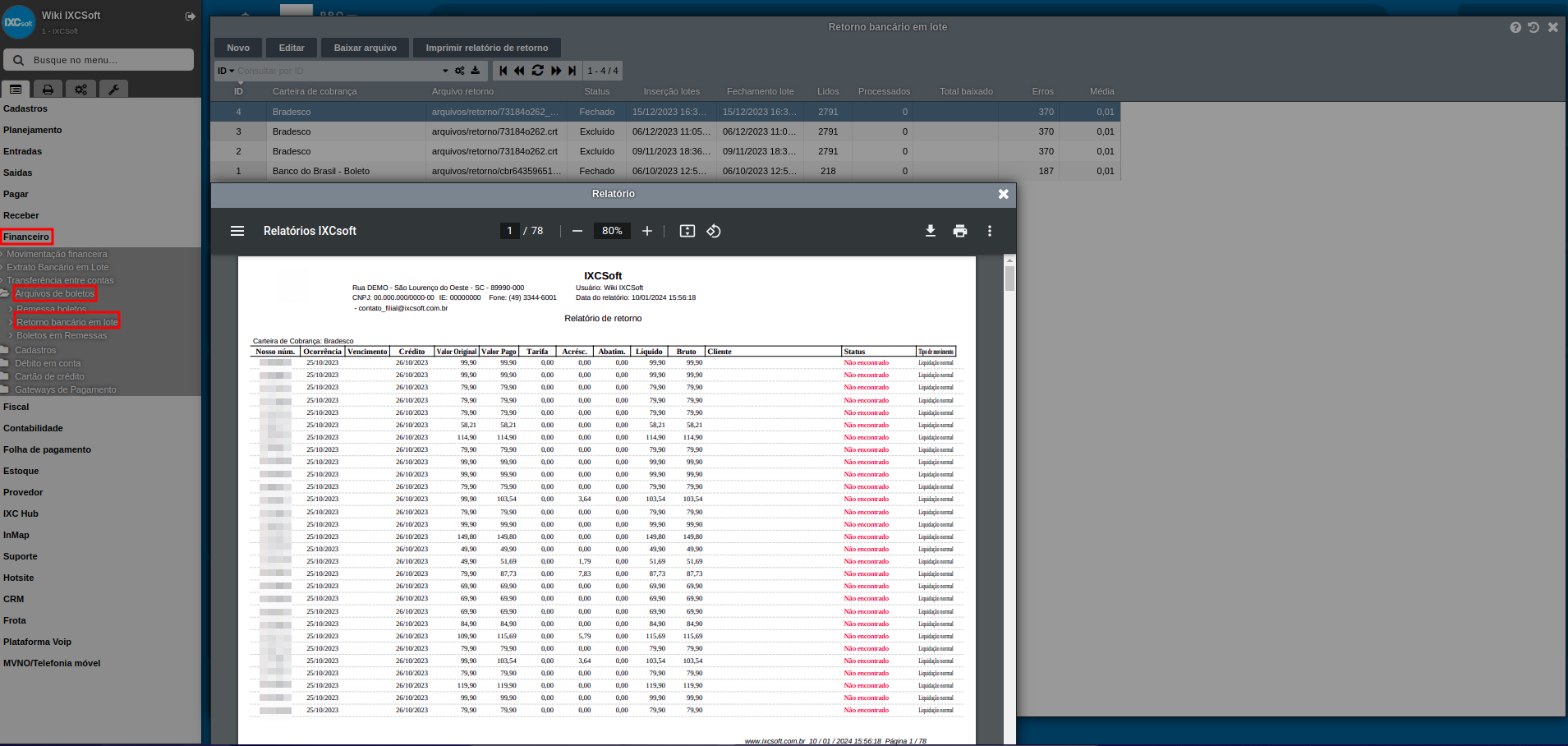Focus the 'Busque no menu' search field
Screen dimensions: 1568x746
99,60
